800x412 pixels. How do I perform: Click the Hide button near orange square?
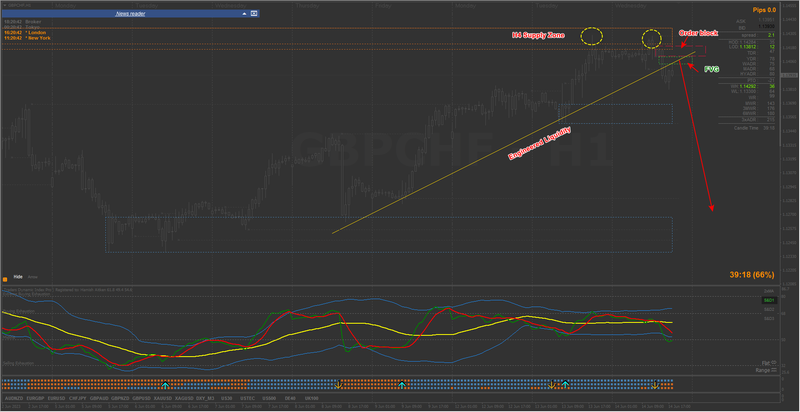pyautogui.click(x=18, y=276)
